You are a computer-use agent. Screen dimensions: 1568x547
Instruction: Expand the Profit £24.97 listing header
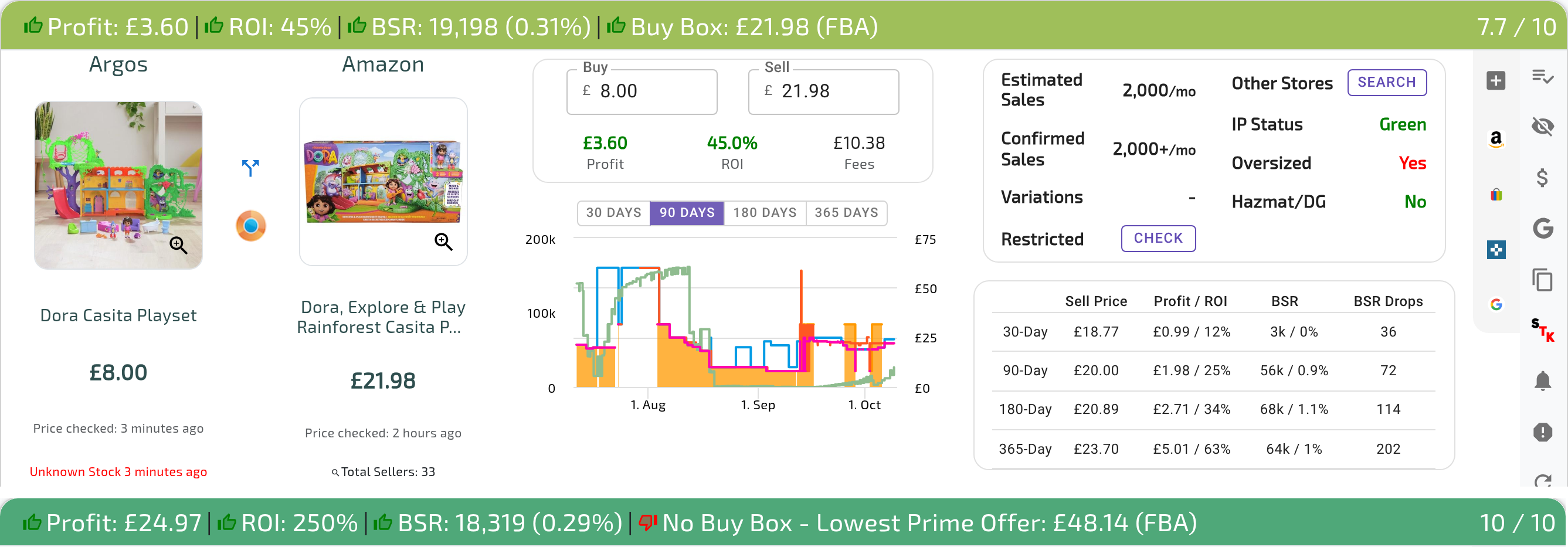783,522
